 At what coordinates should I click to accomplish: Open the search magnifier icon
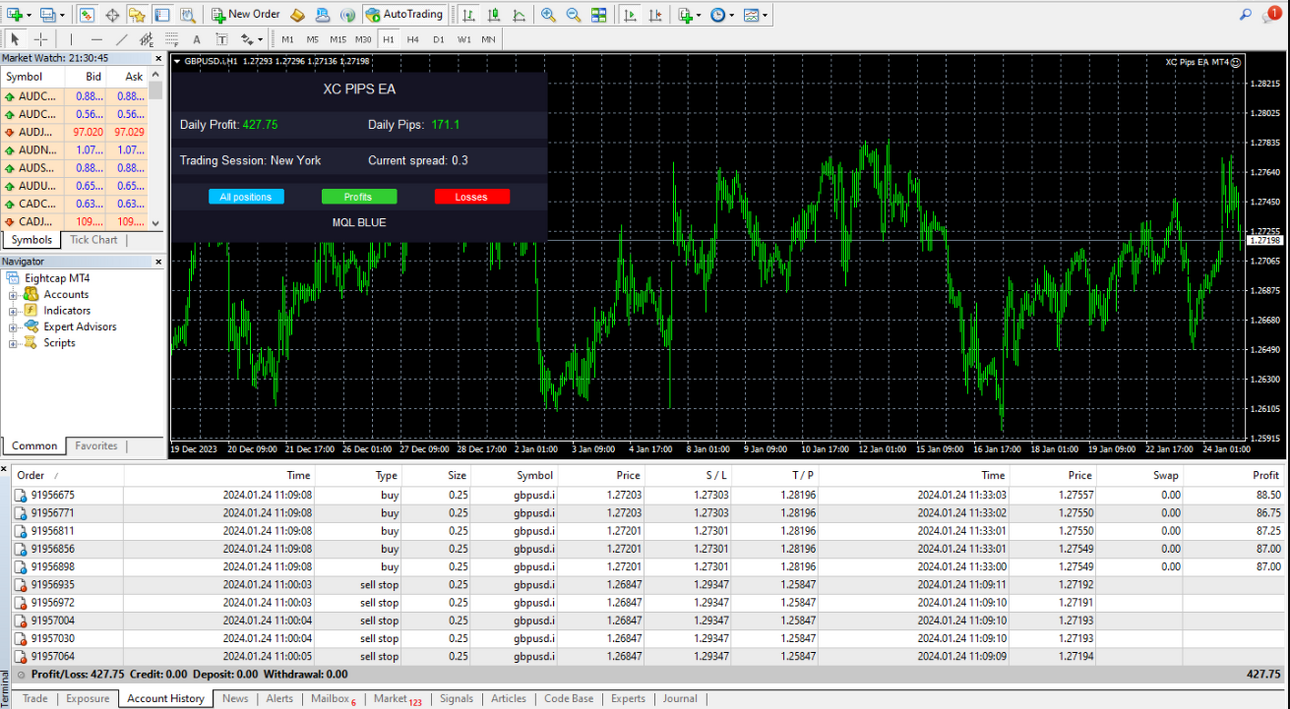(1245, 15)
